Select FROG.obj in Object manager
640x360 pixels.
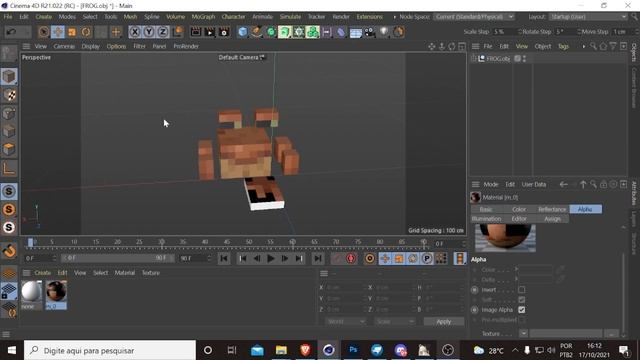pos(498,59)
